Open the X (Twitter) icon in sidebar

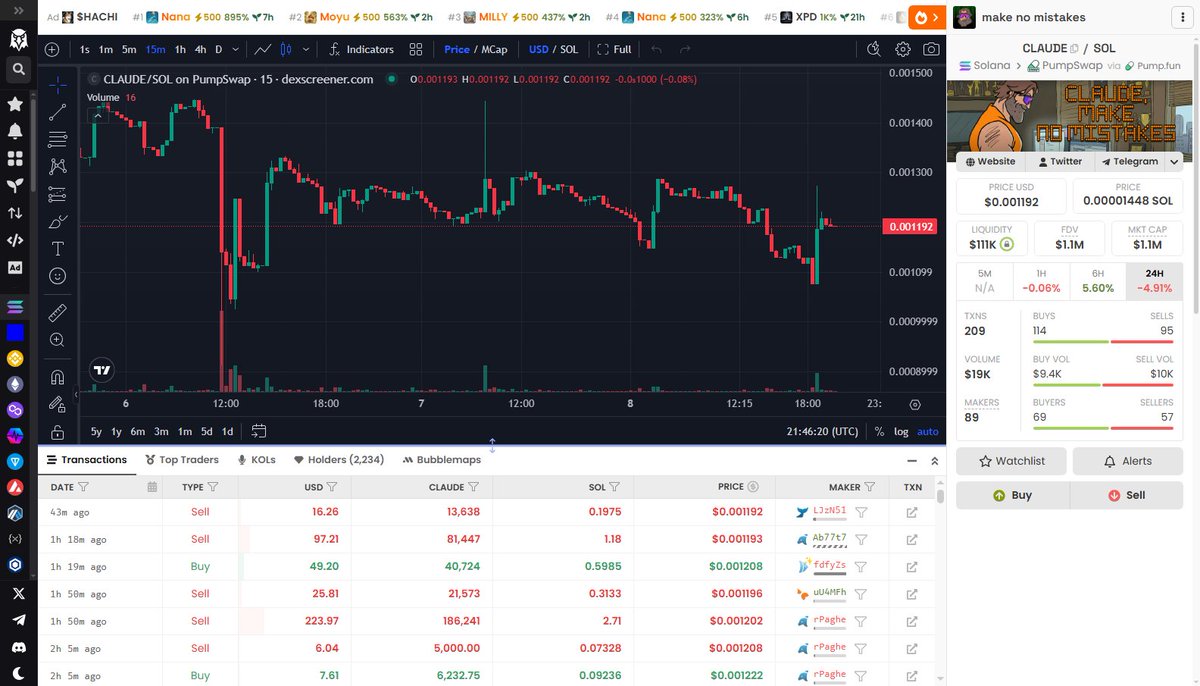tap(16, 593)
